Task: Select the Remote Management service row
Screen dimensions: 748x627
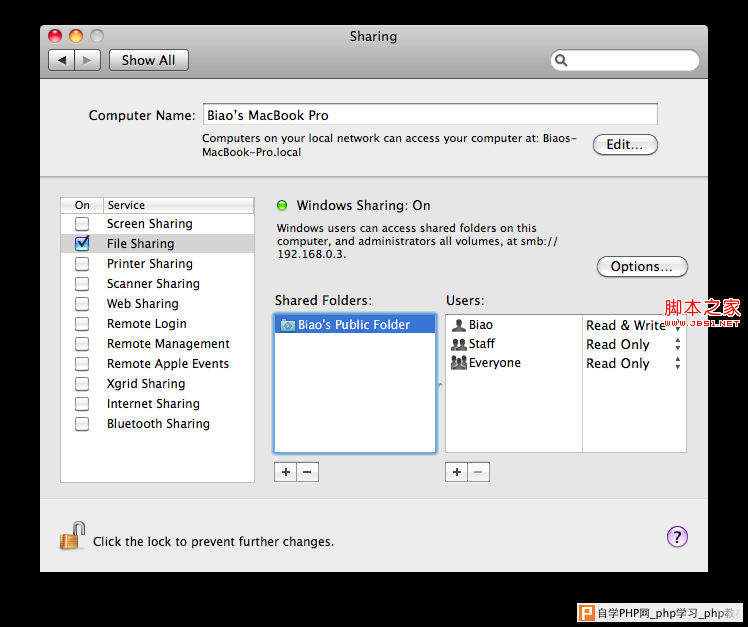Action: click(157, 344)
